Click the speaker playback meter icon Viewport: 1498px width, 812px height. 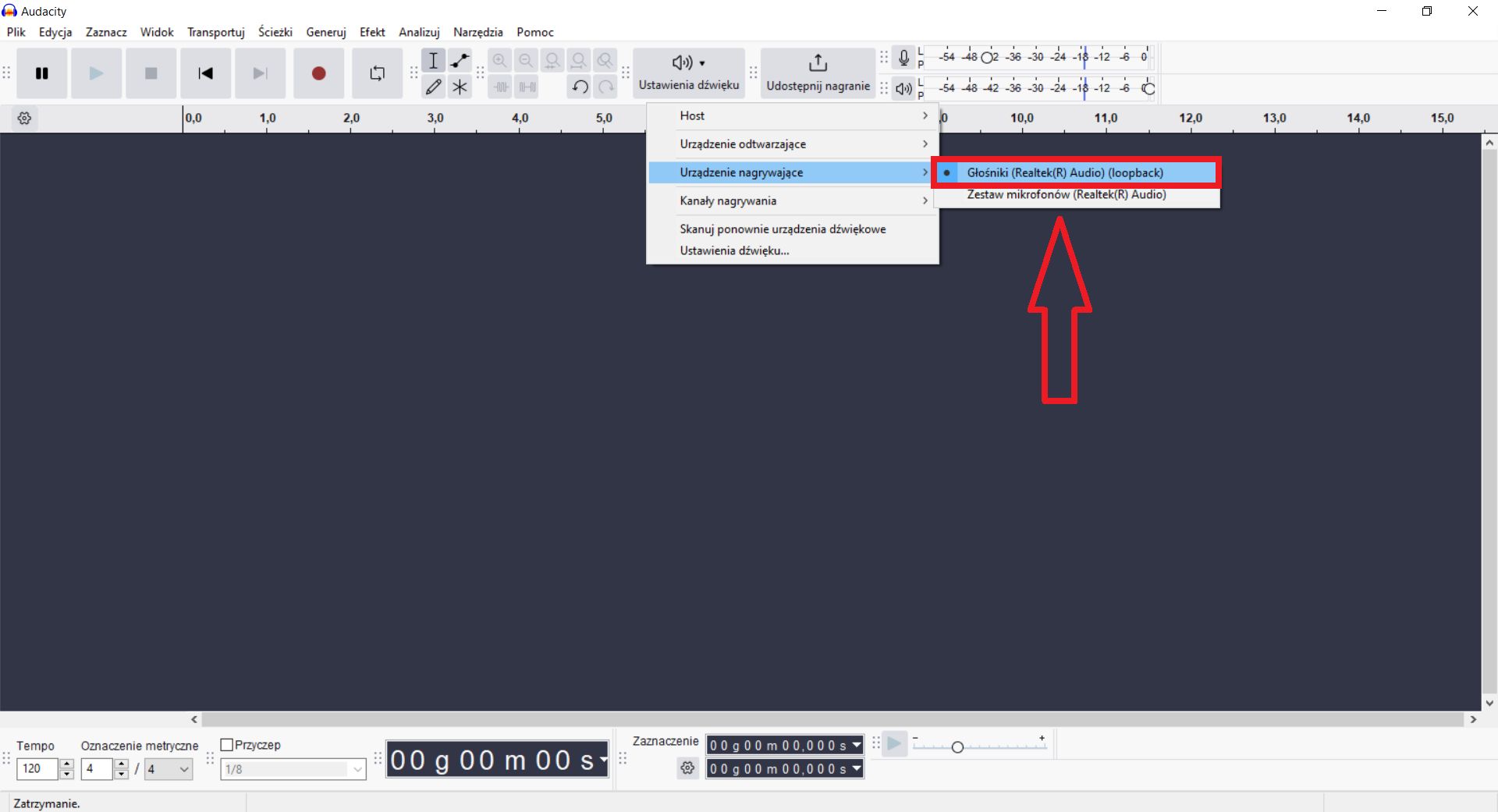pos(903,89)
